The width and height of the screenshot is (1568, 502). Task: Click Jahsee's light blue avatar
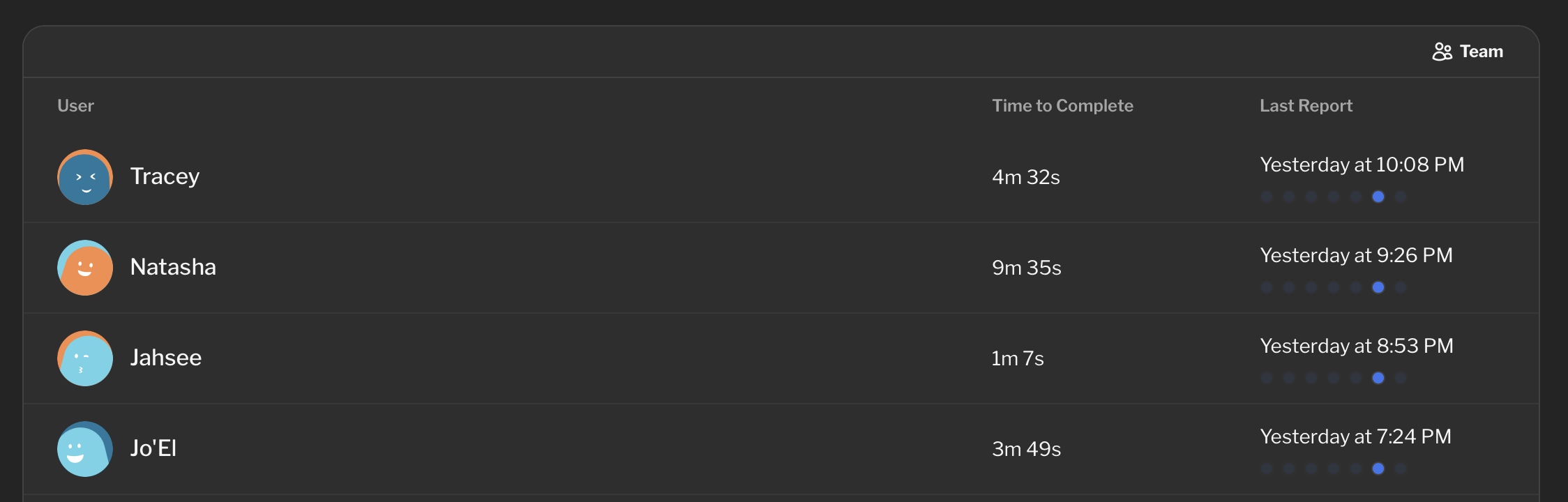click(x=85, y=358)
